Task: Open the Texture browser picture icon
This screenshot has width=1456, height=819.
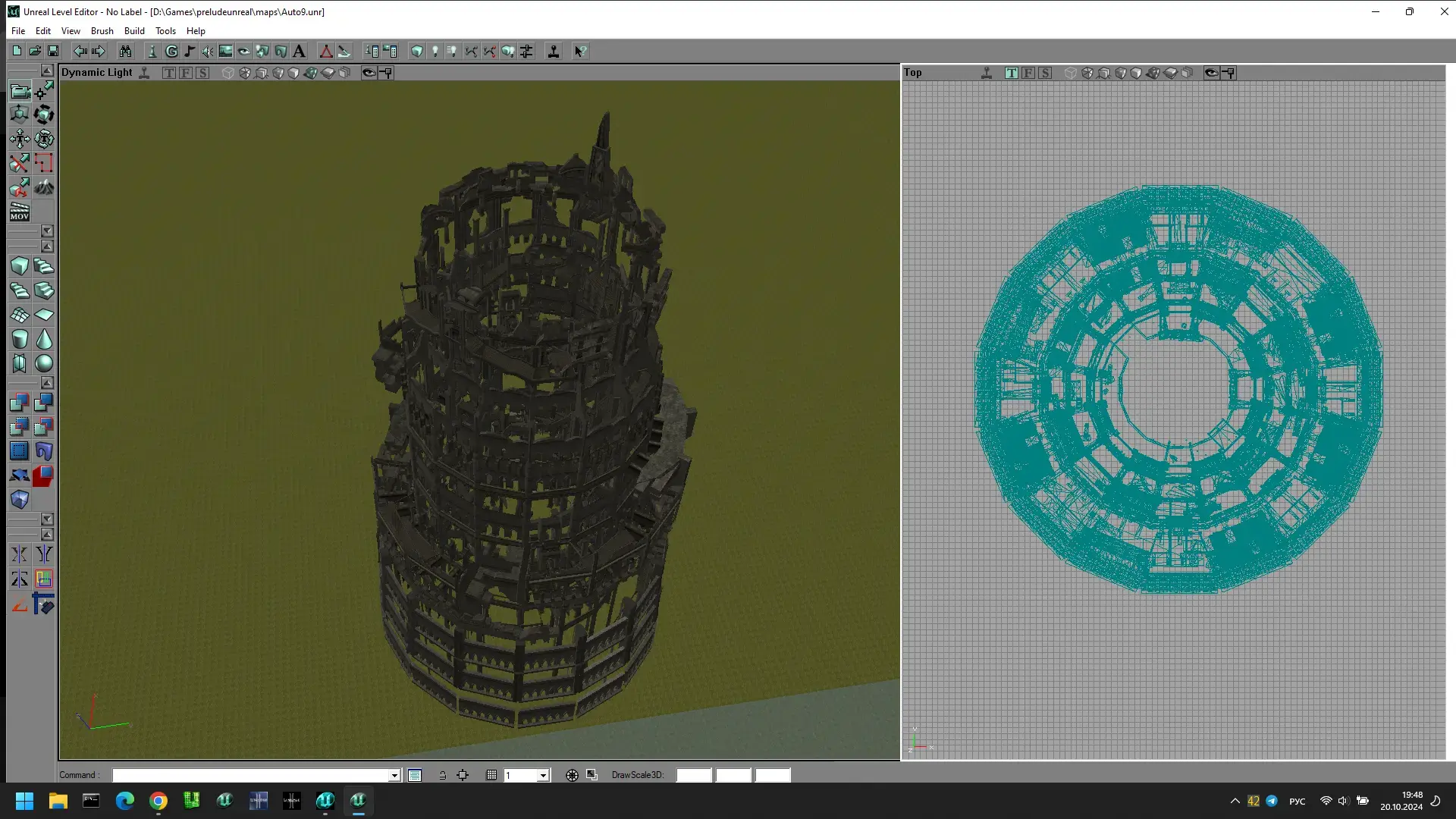Action: click(226, 51)
